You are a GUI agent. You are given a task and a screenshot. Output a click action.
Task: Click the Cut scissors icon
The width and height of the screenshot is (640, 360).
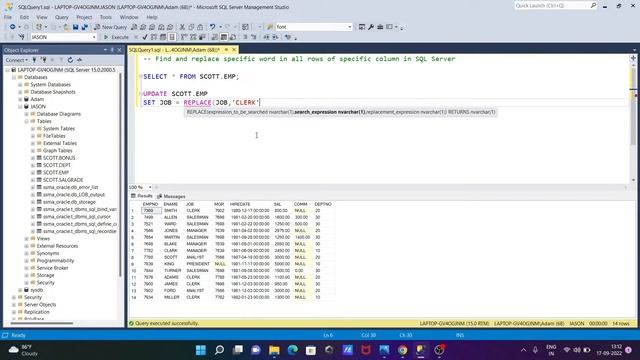coord(182,27)
